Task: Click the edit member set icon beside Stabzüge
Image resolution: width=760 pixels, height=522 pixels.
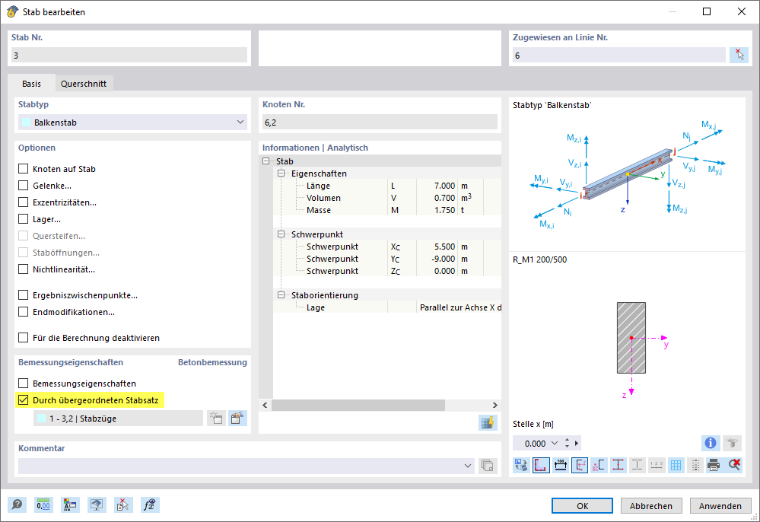Action: [x=237, y=418]
